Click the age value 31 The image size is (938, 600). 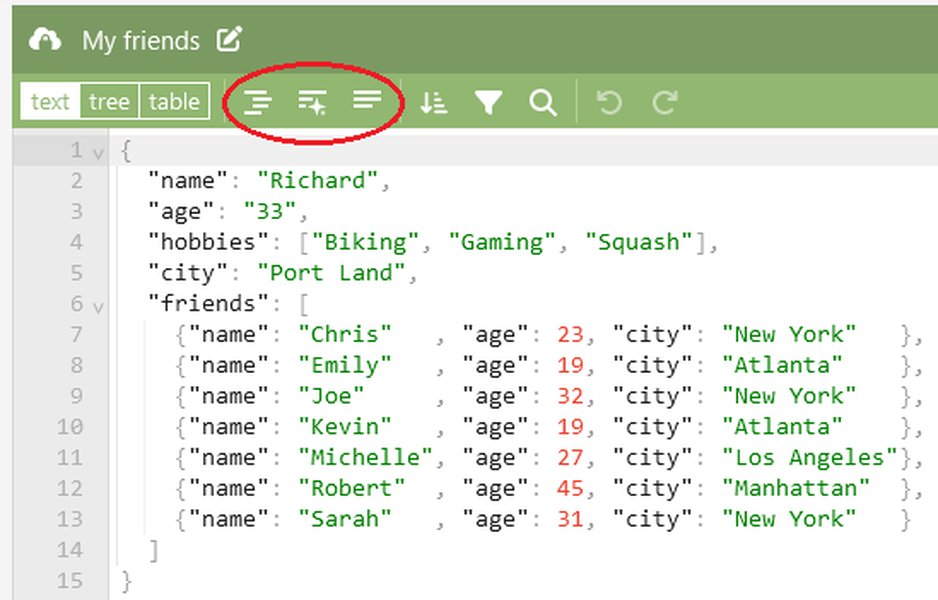pyautogui.click(x=570, y=519)
